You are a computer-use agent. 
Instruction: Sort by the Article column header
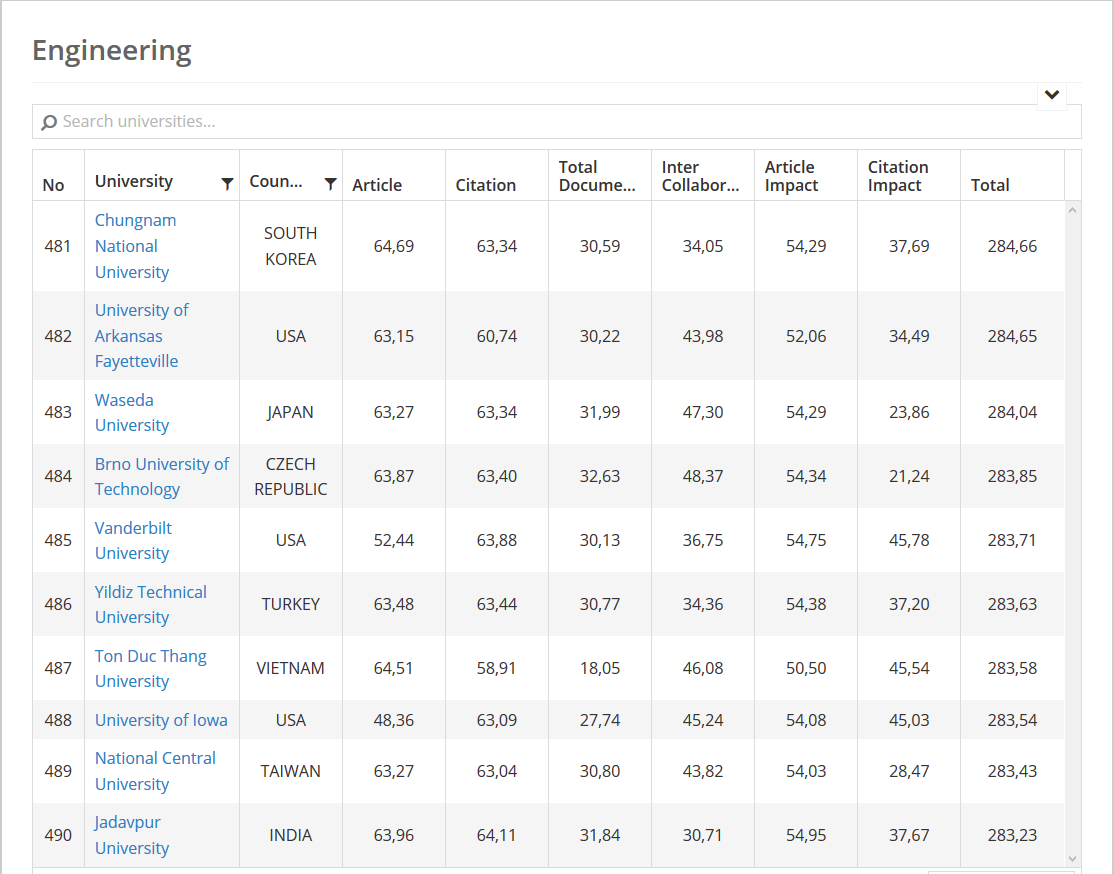tap(377, 185)
